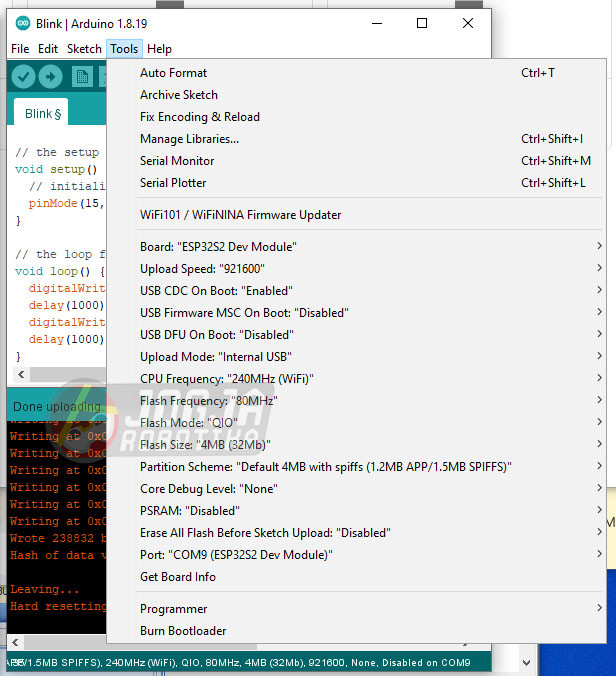The image size is (616, 676).
Task: Open the Sketch menu
Action: pos(84,49)
